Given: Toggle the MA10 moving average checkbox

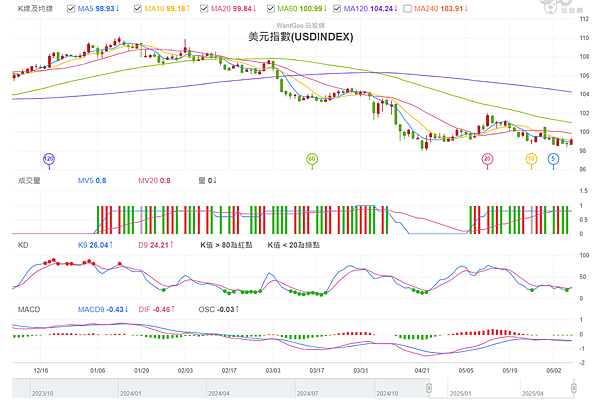Looking at the screenshot, I should (x=138, y=8).
